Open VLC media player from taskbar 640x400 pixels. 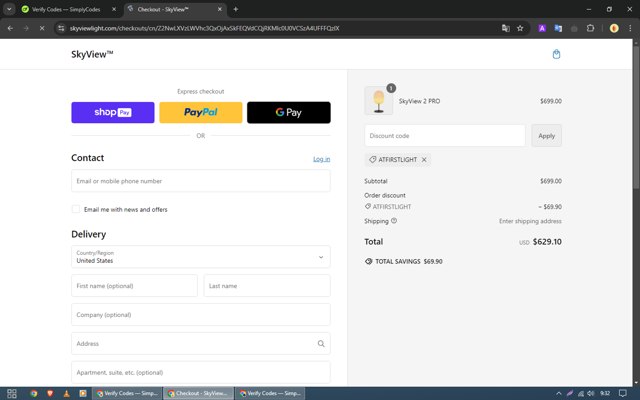click(x=67, y=393)
